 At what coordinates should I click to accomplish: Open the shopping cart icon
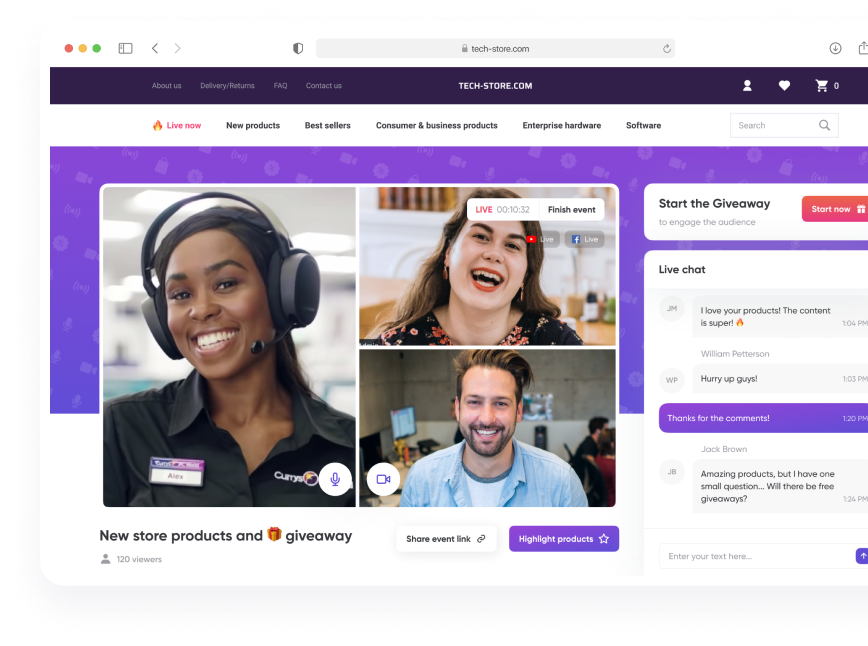point(822,86)
